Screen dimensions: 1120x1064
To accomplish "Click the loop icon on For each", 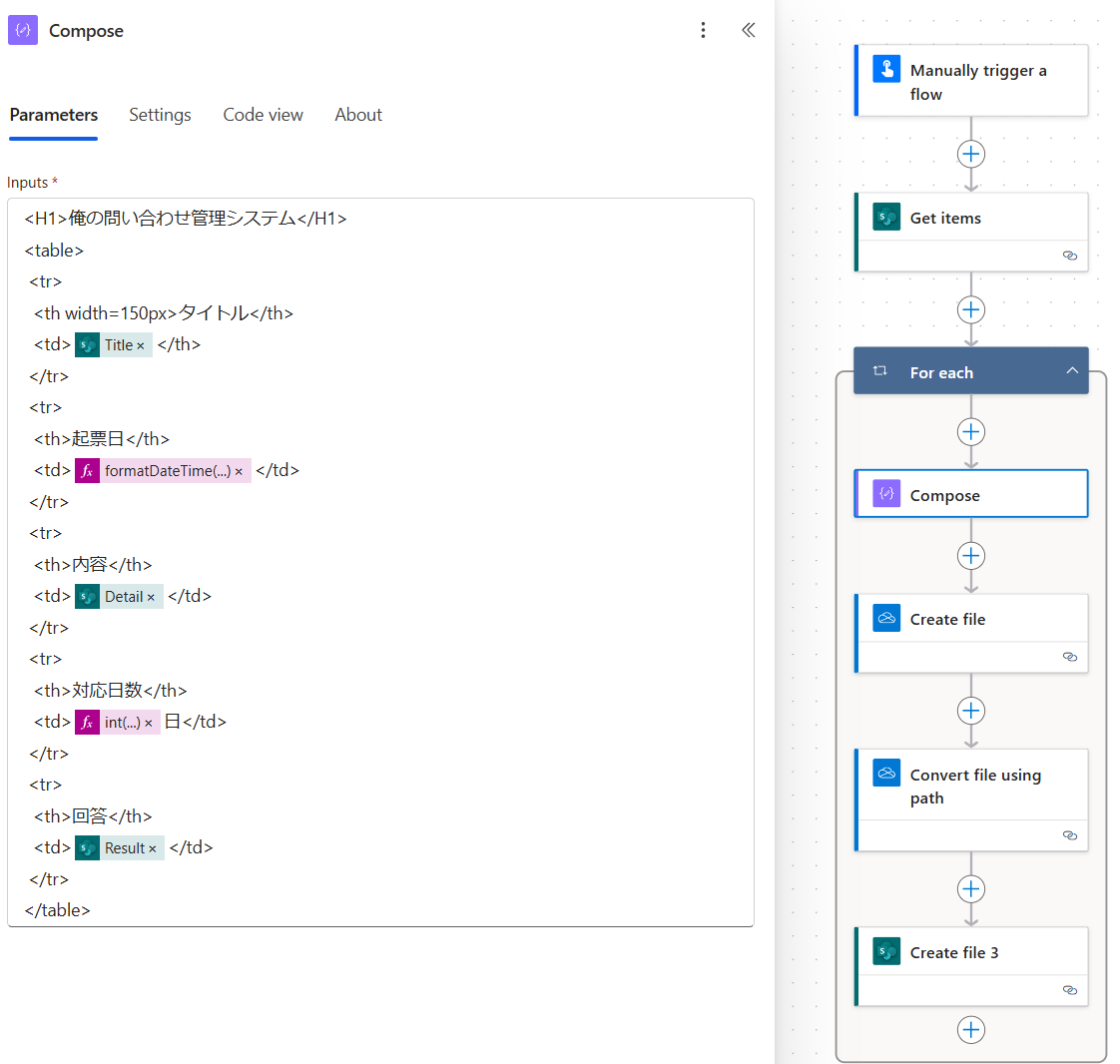I will click(880, 371).
